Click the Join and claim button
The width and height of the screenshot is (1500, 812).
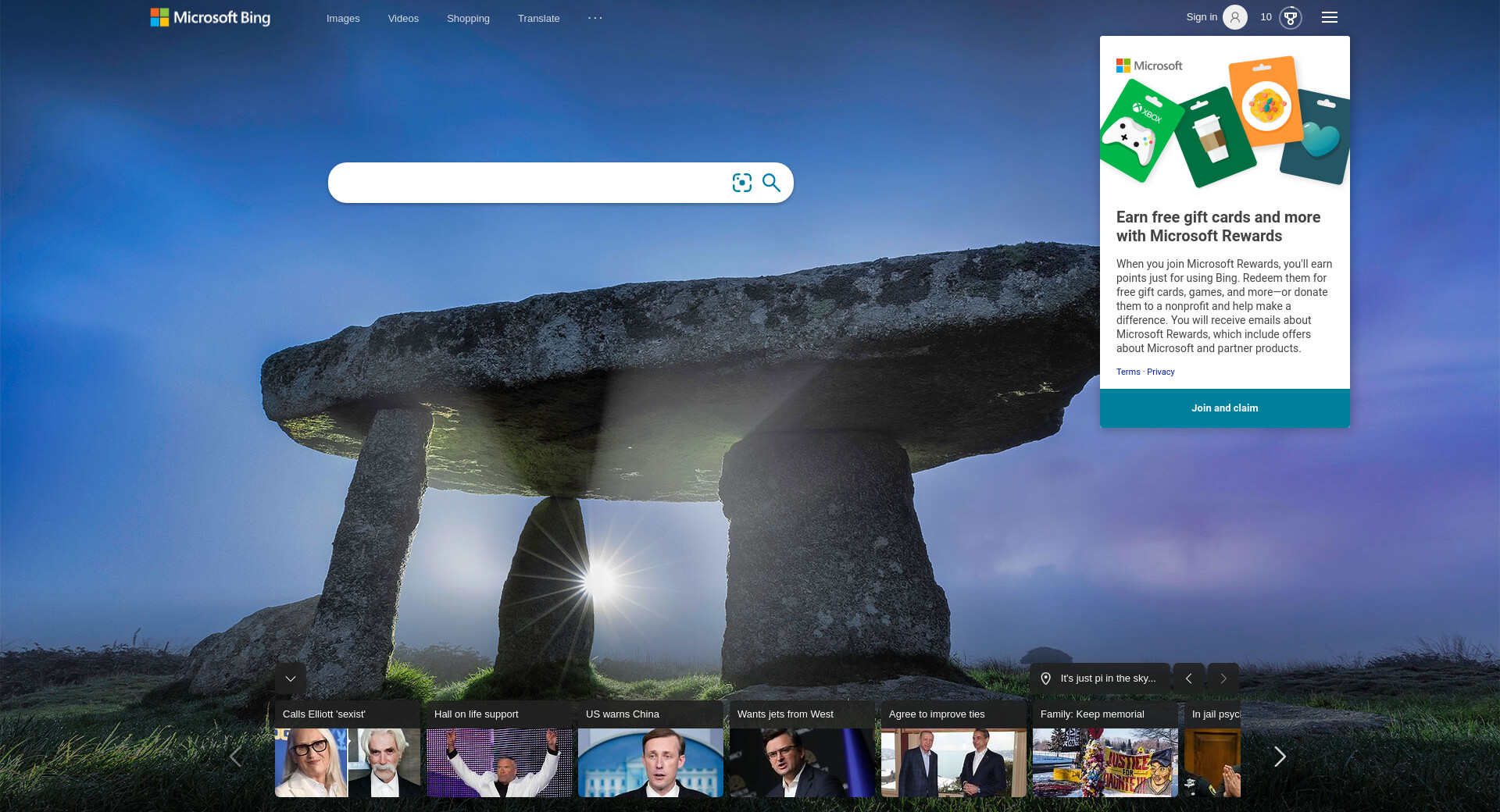[1224, 408]
